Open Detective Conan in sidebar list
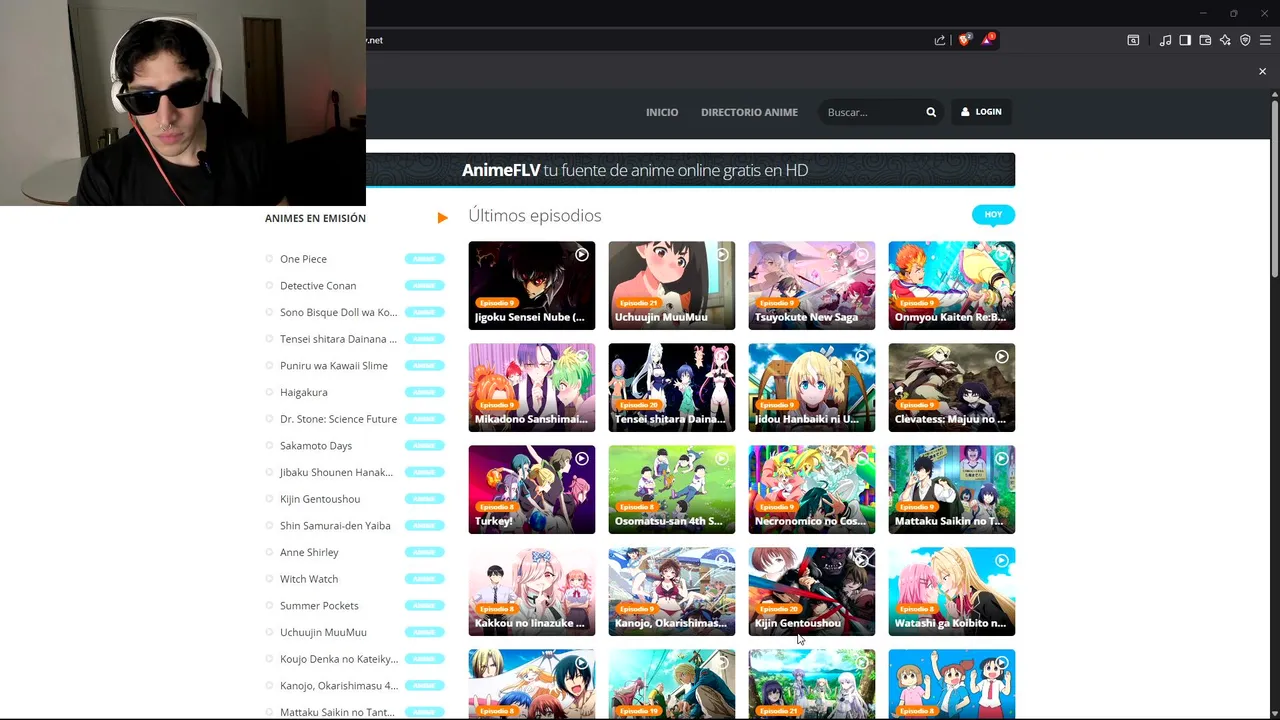Image resolution: width=1280 pixels, height=720 pixels. (x=318, y=286)
